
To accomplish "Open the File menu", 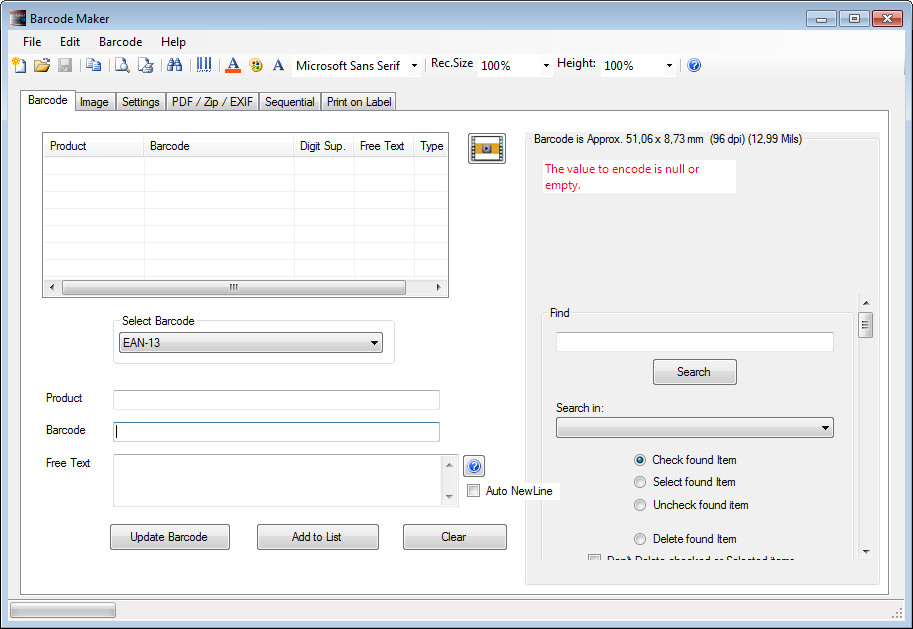I will pyautogui.click(x=32, y=42).
